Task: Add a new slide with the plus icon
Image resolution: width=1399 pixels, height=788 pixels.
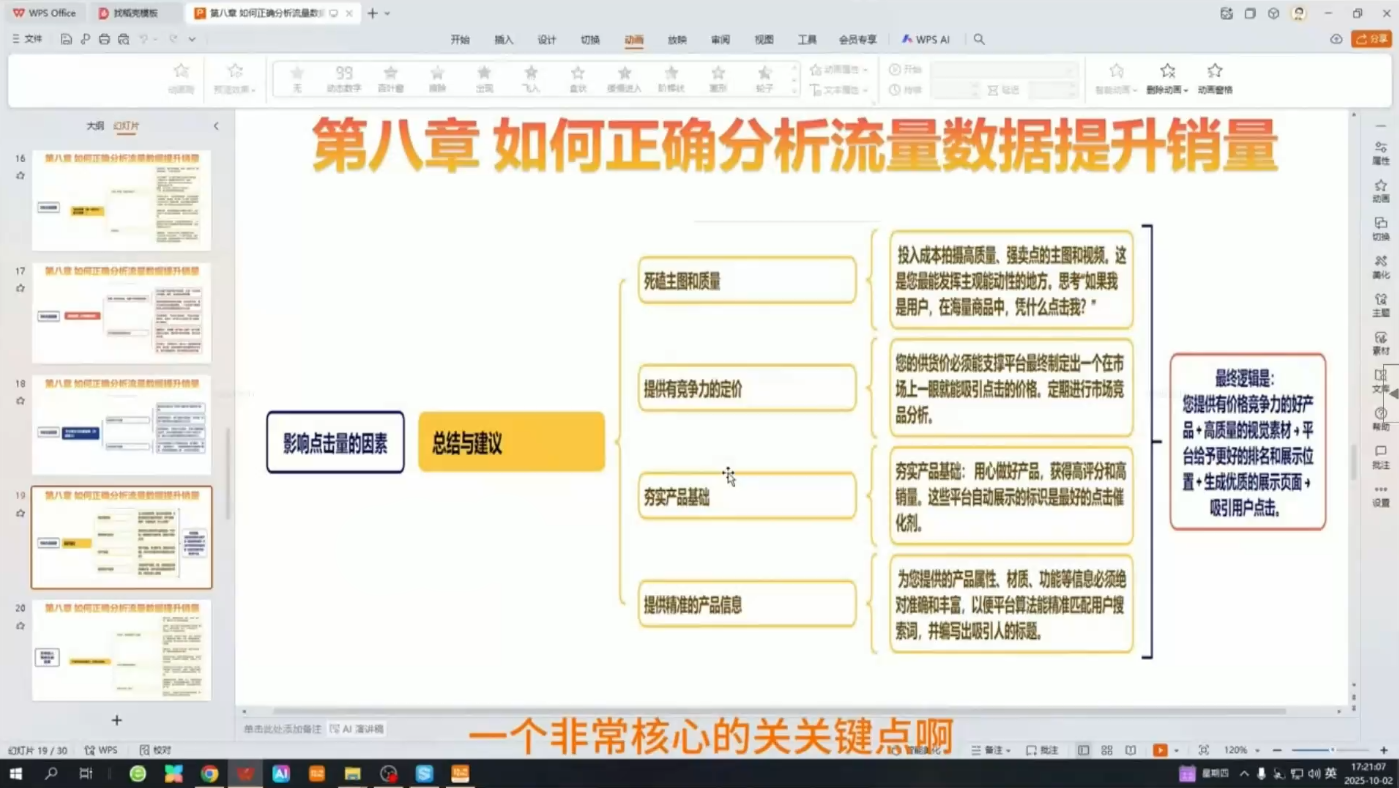Action: coord(117,720)
